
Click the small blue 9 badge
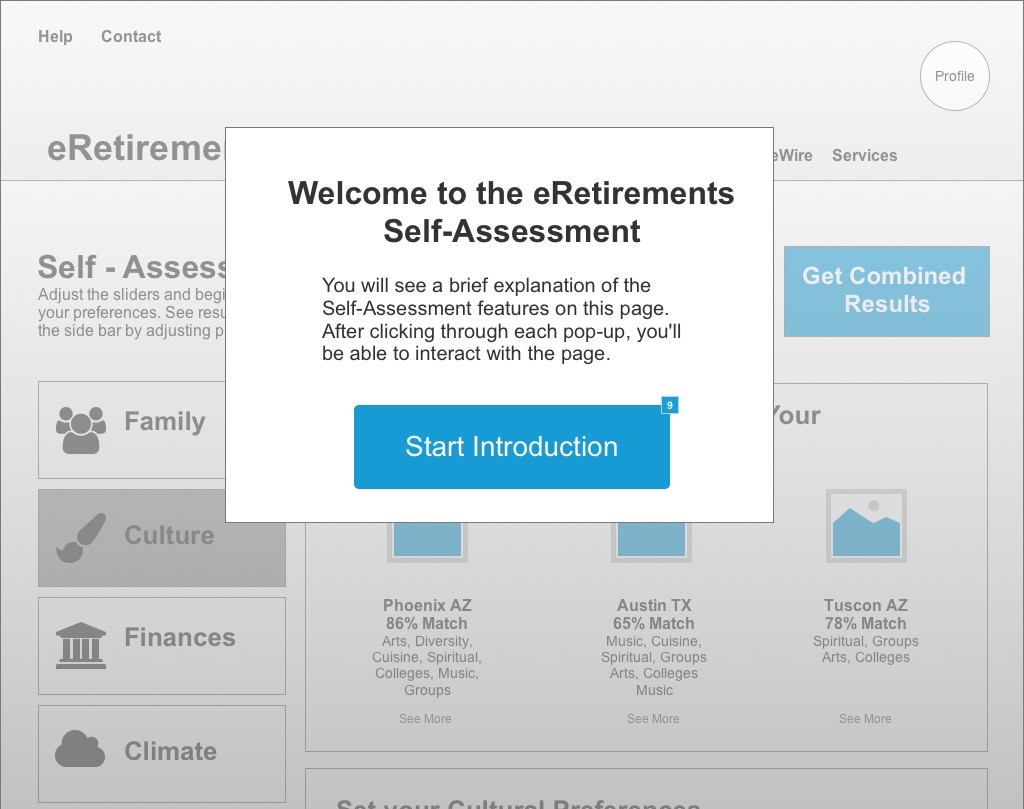pos(670,405)
